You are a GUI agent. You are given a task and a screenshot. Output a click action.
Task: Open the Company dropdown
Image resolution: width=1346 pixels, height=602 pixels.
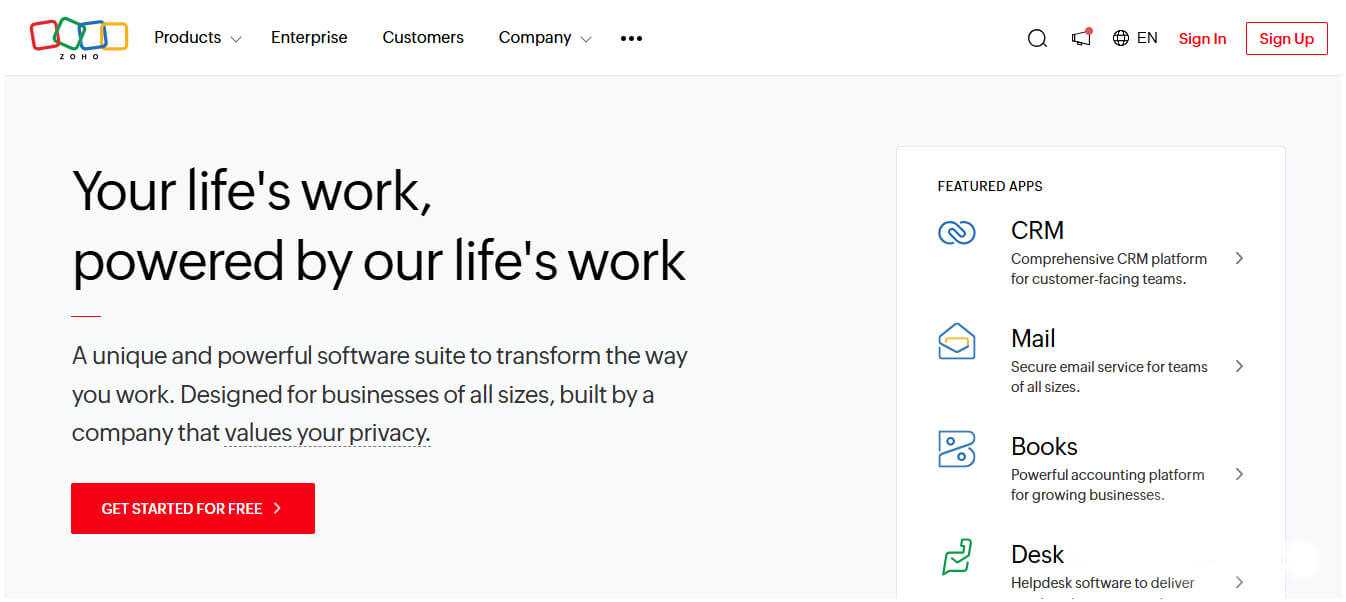[x=544, y=38]
